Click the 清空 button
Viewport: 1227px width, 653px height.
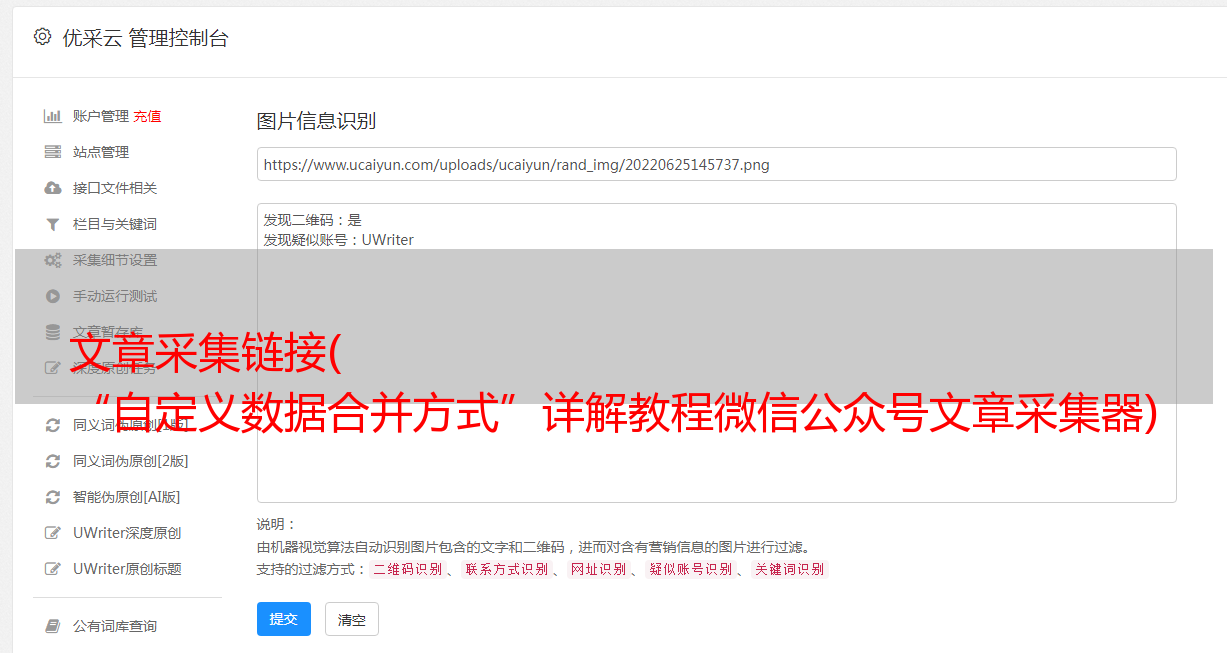tap(352, 619)
